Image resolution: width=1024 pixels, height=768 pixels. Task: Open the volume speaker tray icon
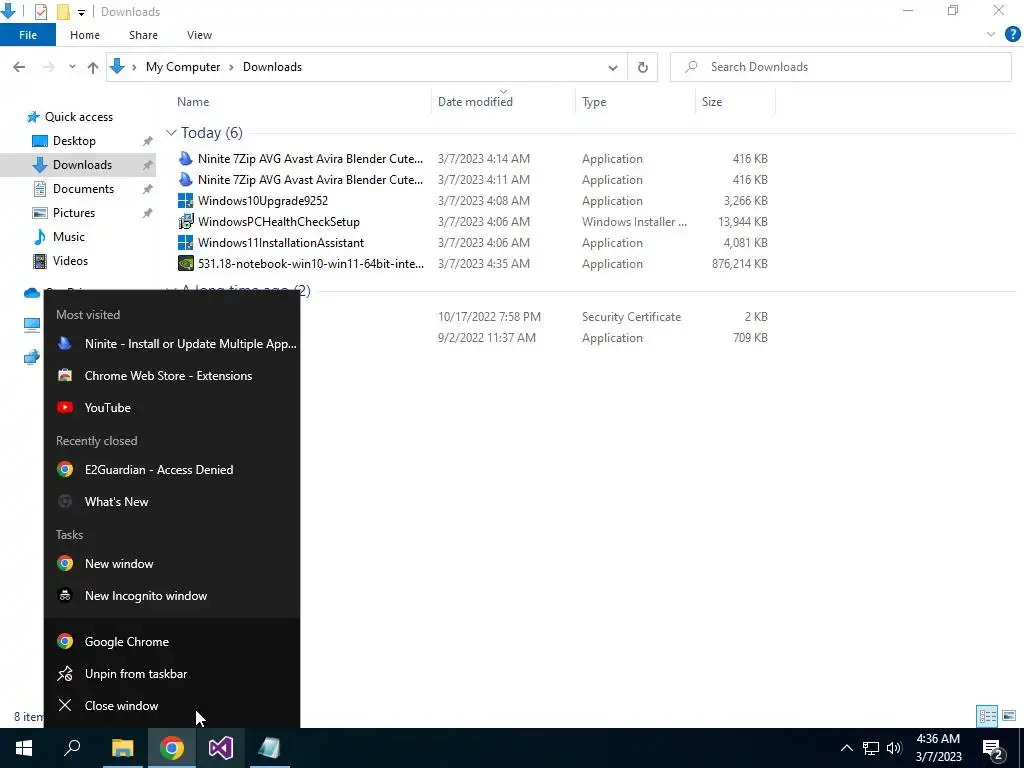[894, 748]
